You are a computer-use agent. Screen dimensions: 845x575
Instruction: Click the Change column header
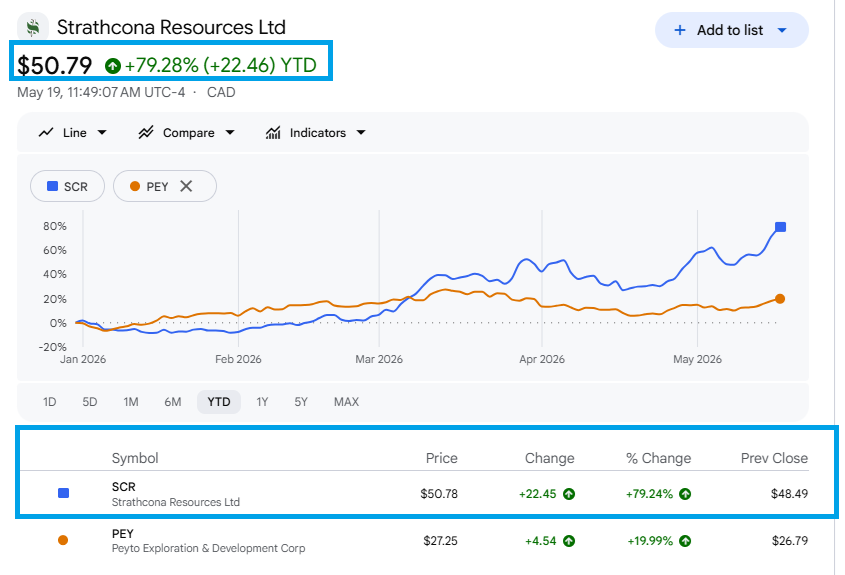(549, 458)
